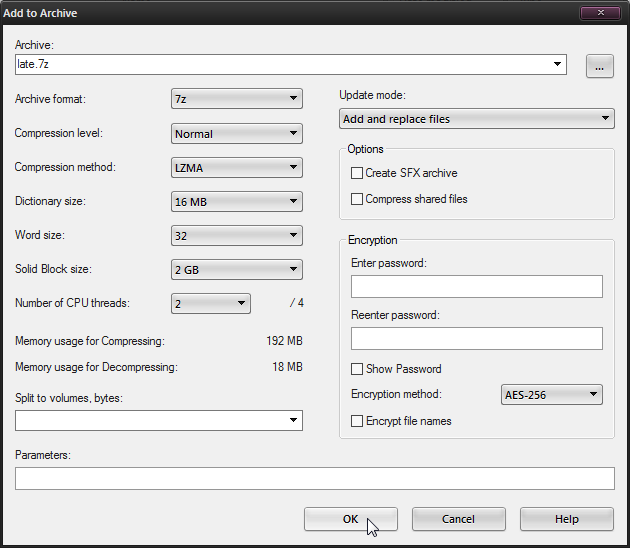Select Number of CPU threads dropdown
This screenshot has width=630, height=548.
click(210, 304)
